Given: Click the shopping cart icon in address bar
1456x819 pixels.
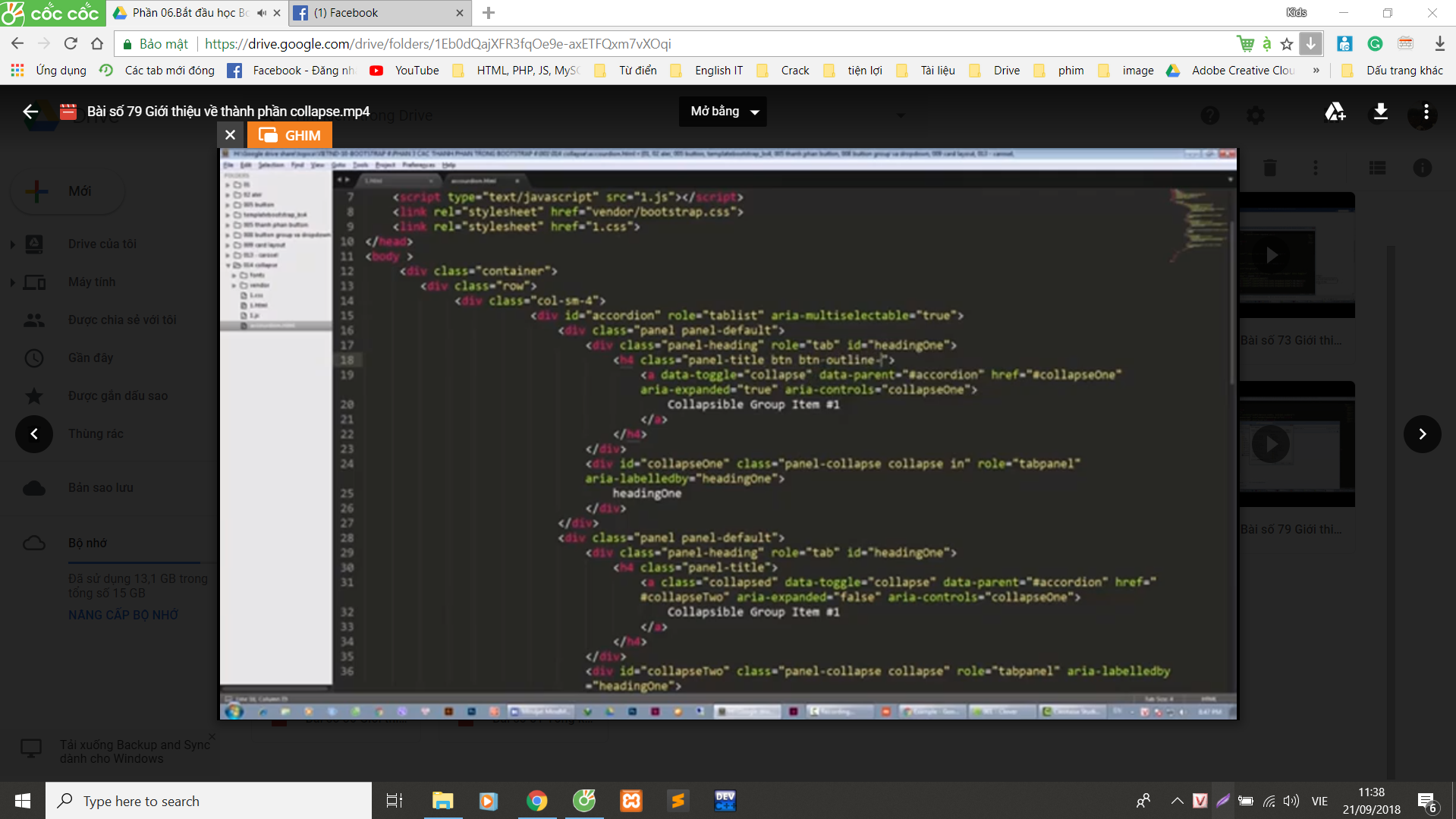Looking at the screenshot, I should (1245, 44).
